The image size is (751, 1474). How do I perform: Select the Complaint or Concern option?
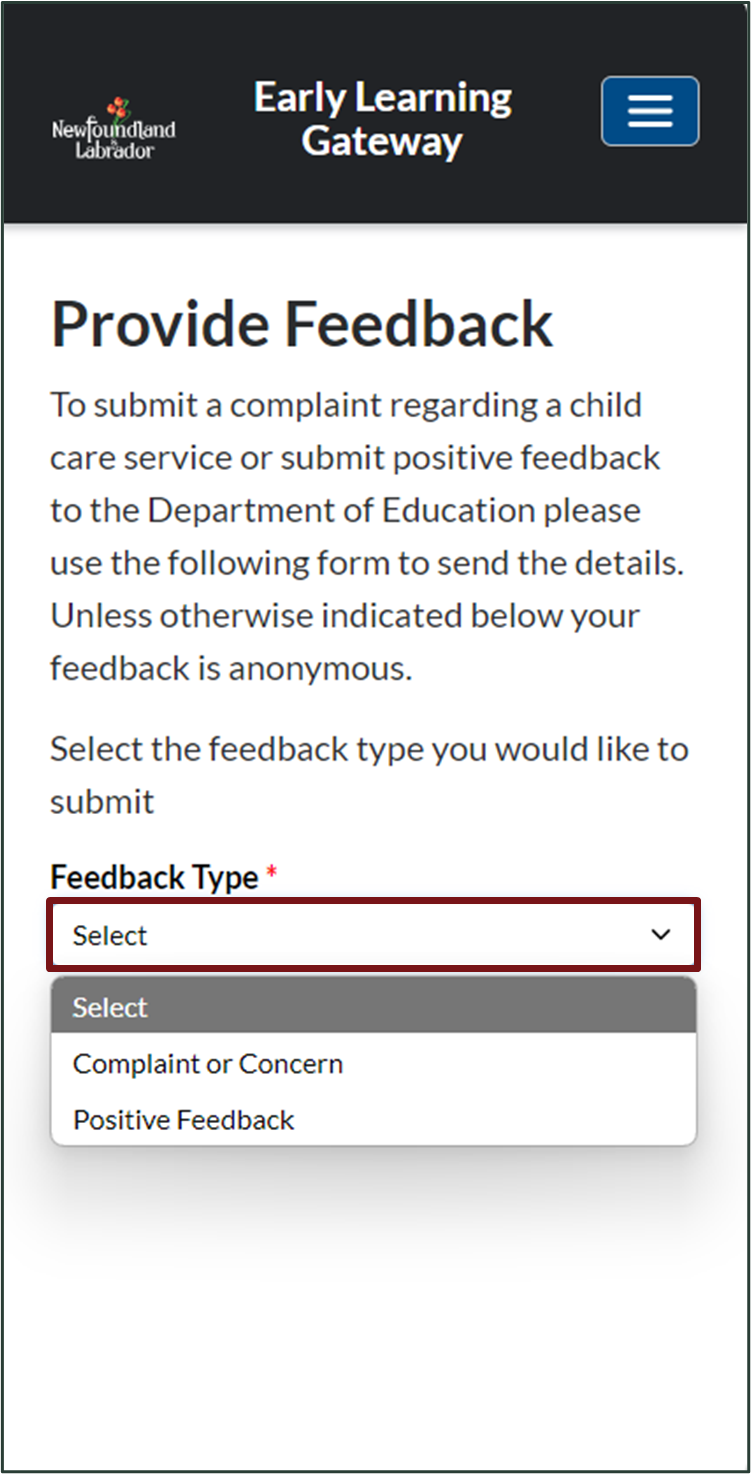[x=207, y=1063]
